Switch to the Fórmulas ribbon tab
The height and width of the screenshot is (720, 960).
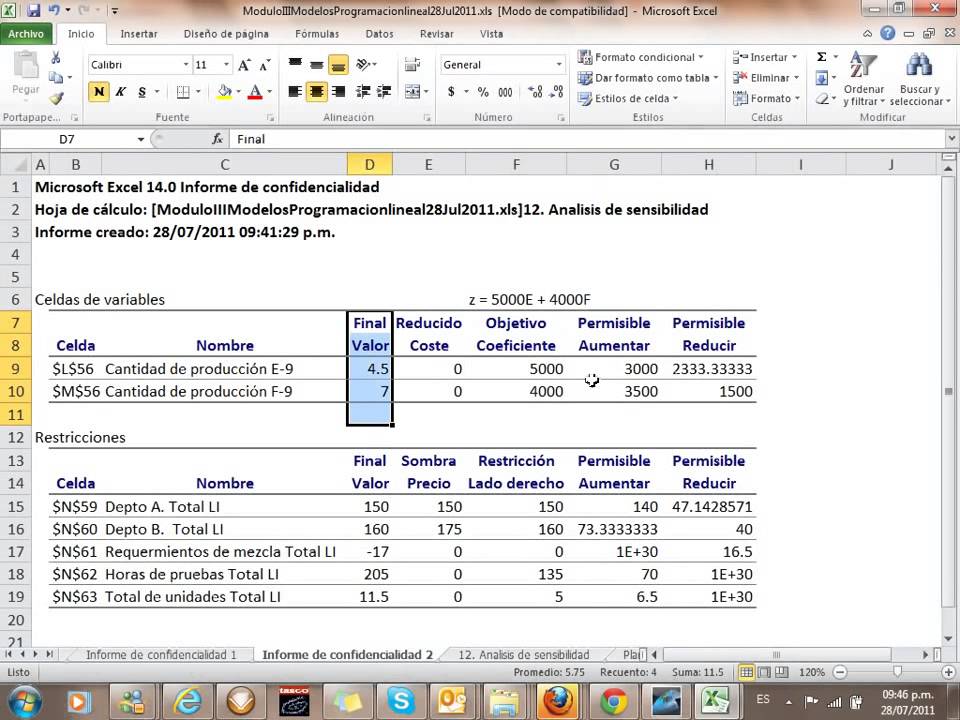click(x=317, y=34)
